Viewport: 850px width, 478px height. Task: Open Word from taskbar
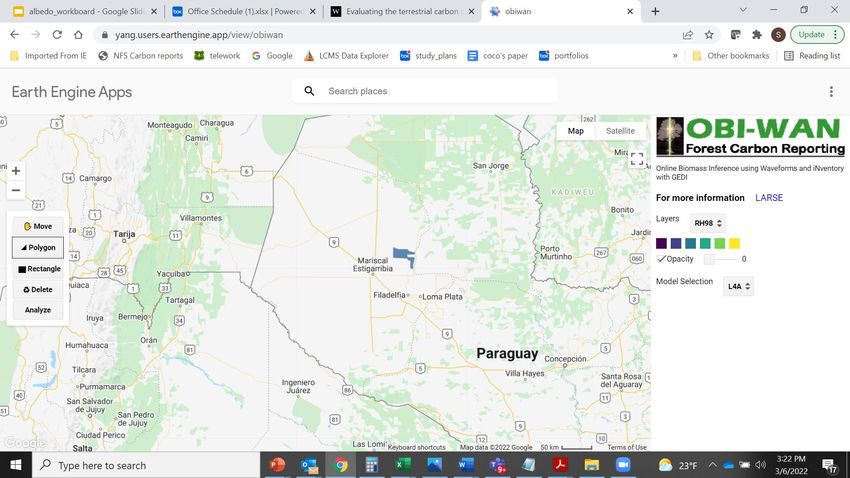point(466,465)
